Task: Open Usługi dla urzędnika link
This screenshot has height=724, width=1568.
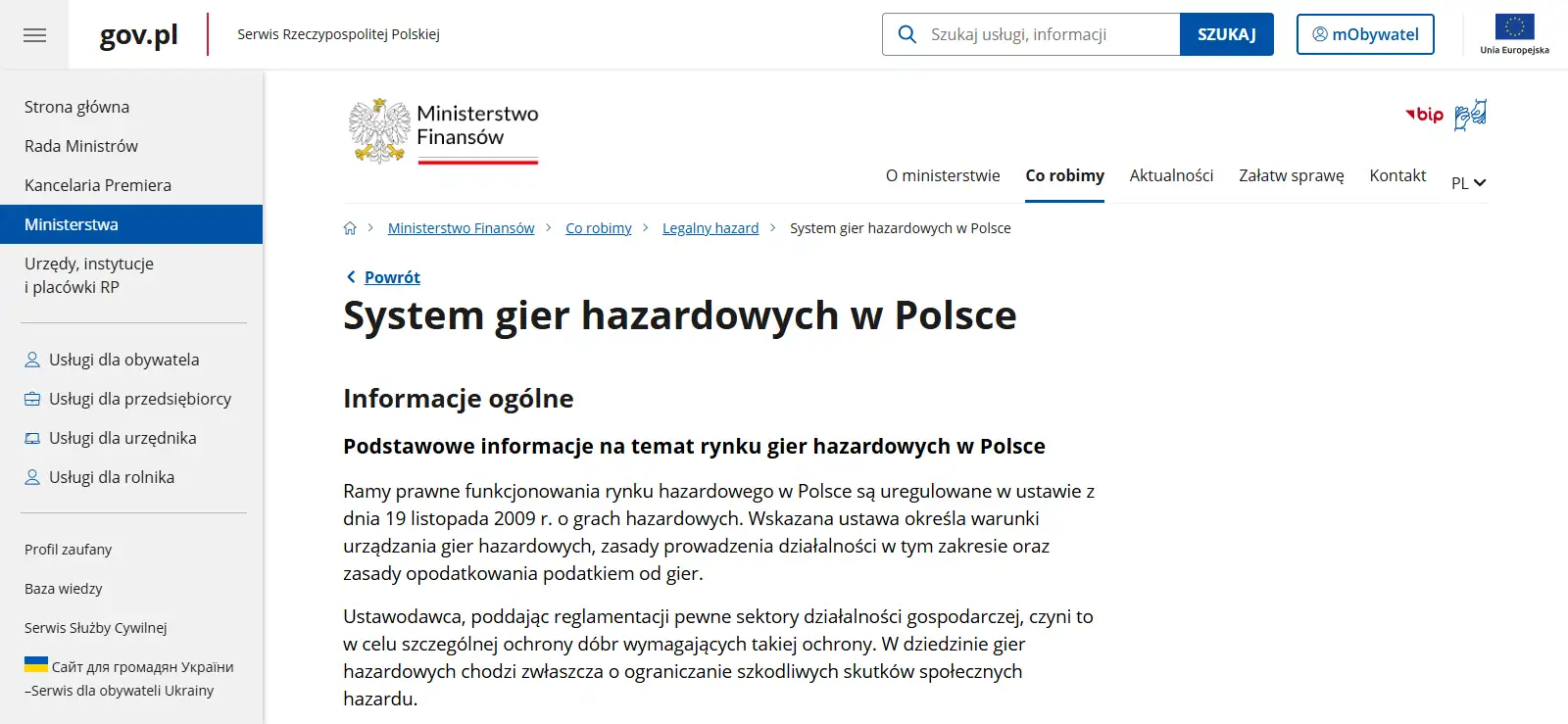Action: point(122,438)
